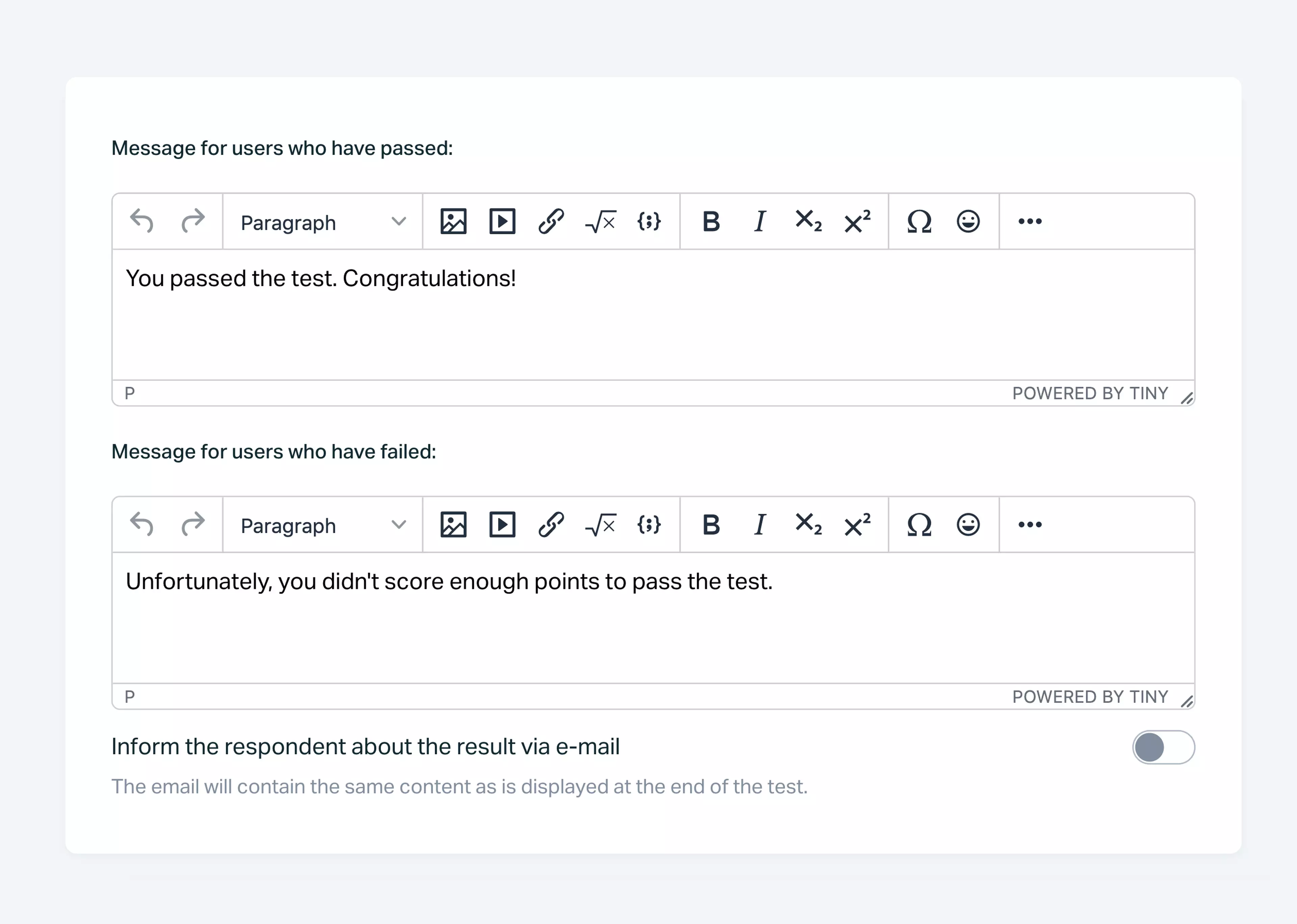This screenshot has height=924, width=1297.
Task: Click insert image icon in passed message editor
Action: 453,221
